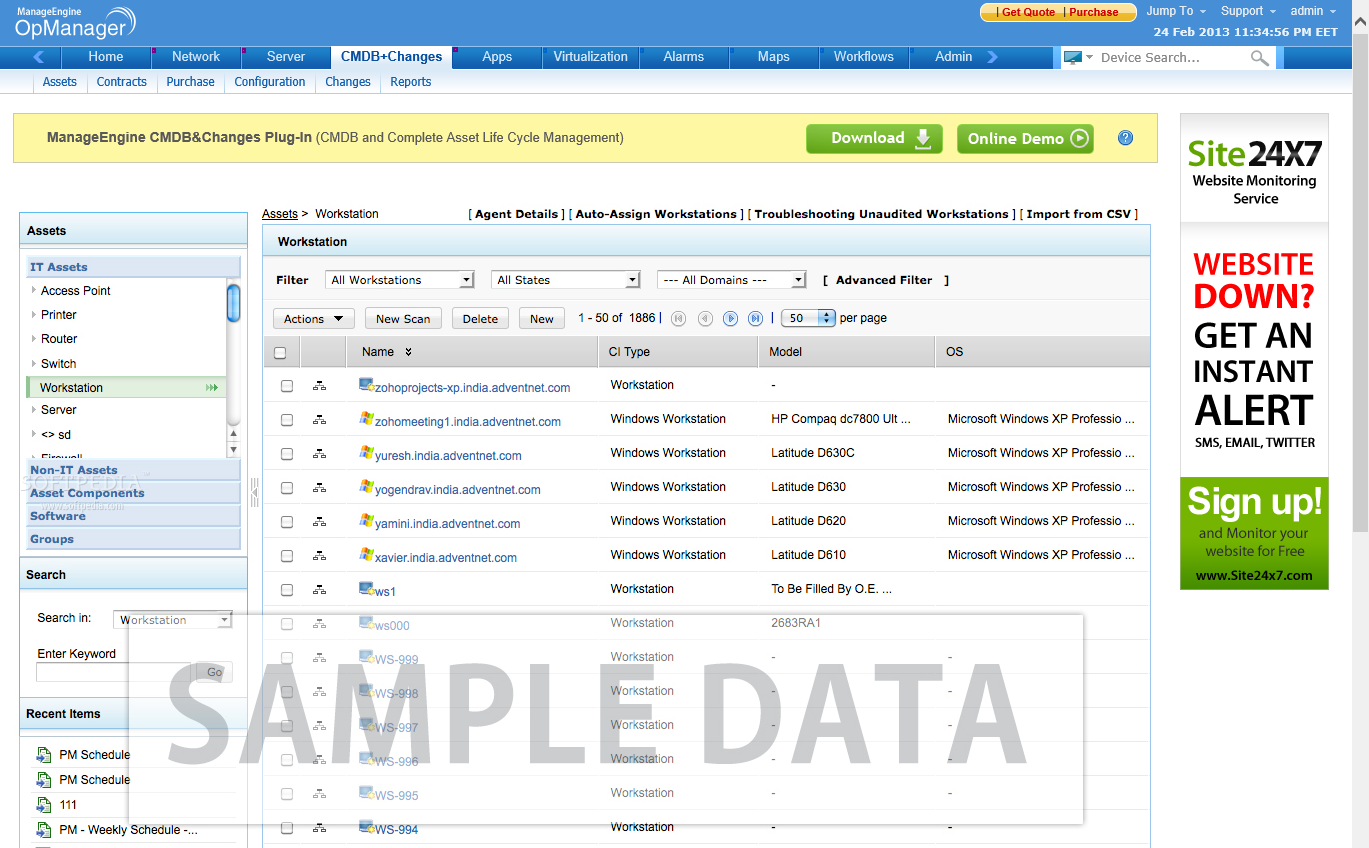1369x848 pixels.
Task: Check the WS-994 row checkbox
Action: (287, 828)
